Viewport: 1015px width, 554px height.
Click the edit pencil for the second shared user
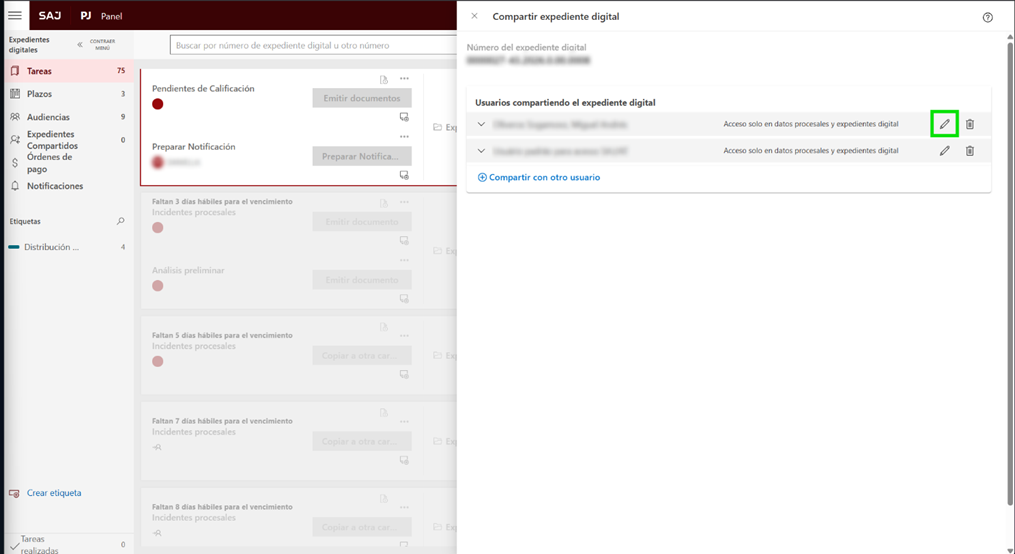944,151
